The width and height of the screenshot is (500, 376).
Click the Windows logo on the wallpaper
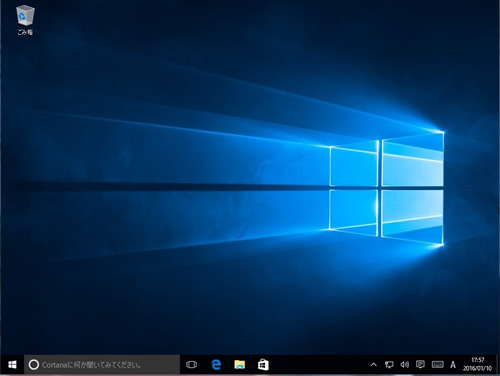tap(387, 189)
